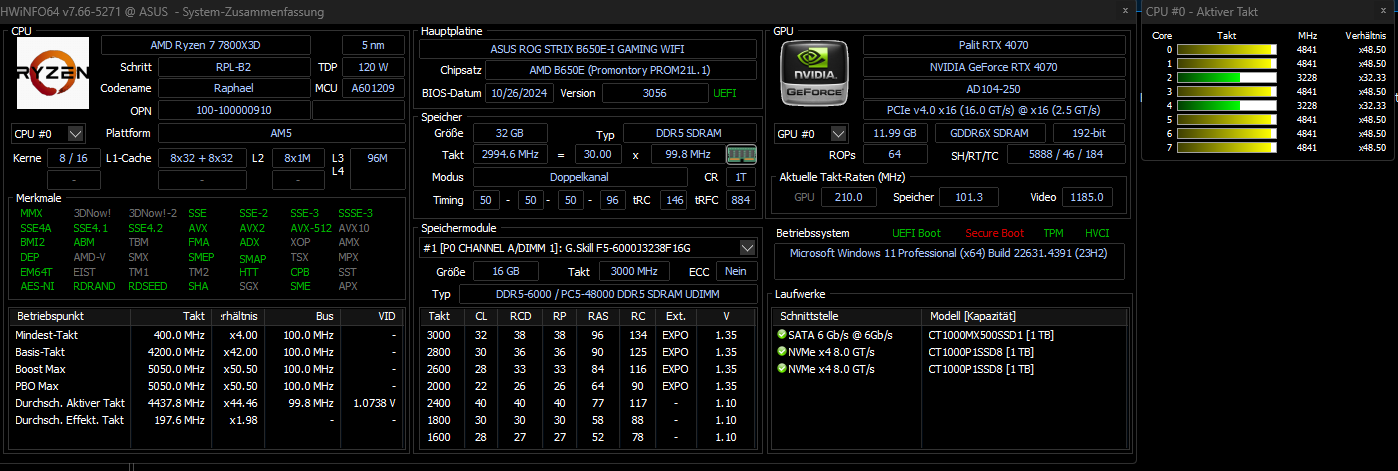Click the tRFC 884 timing field
Image resolution: width=1398 pixels, height=471 pixels.
740,200
